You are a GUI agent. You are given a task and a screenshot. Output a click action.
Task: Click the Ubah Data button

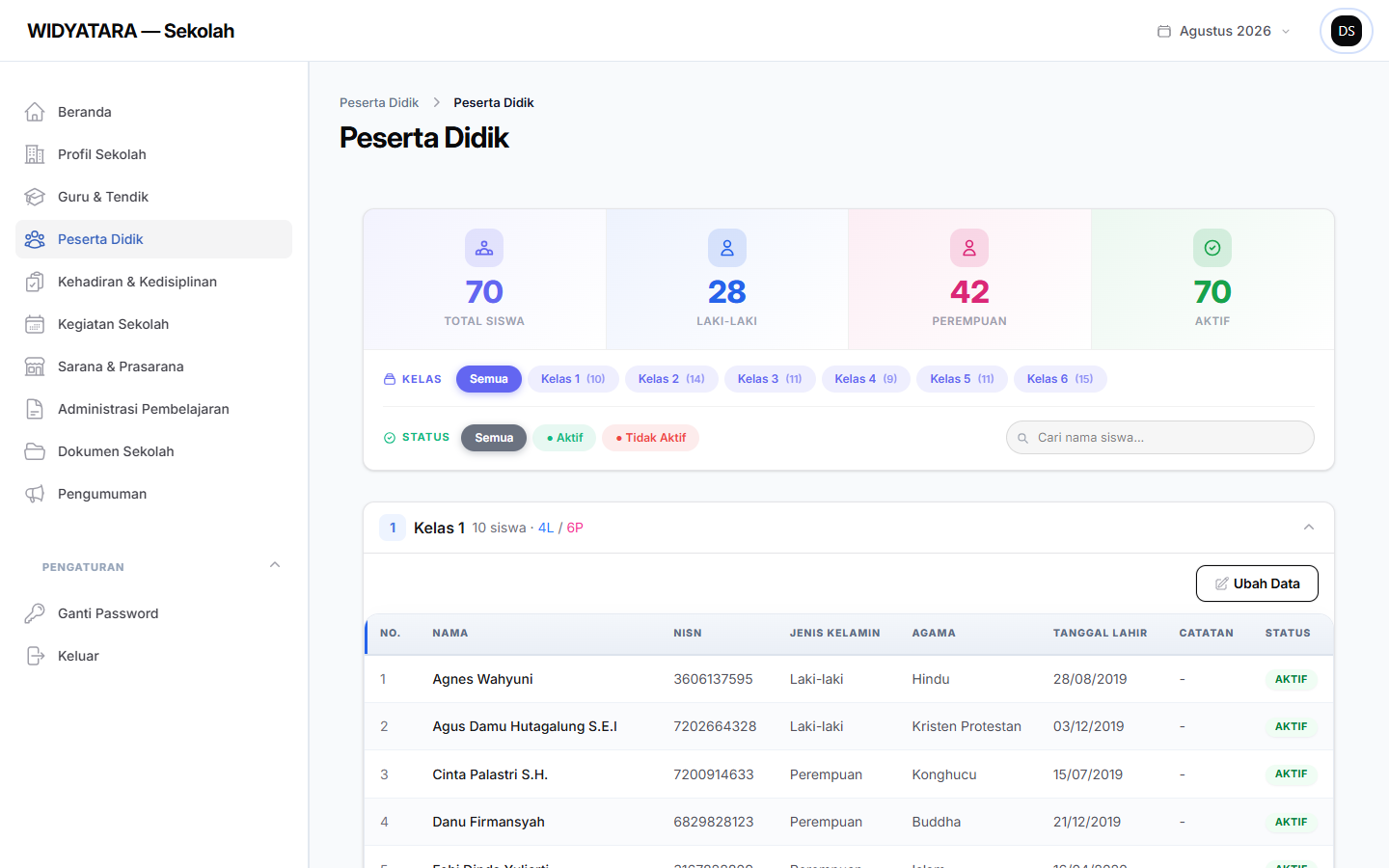coord(1257,583)
